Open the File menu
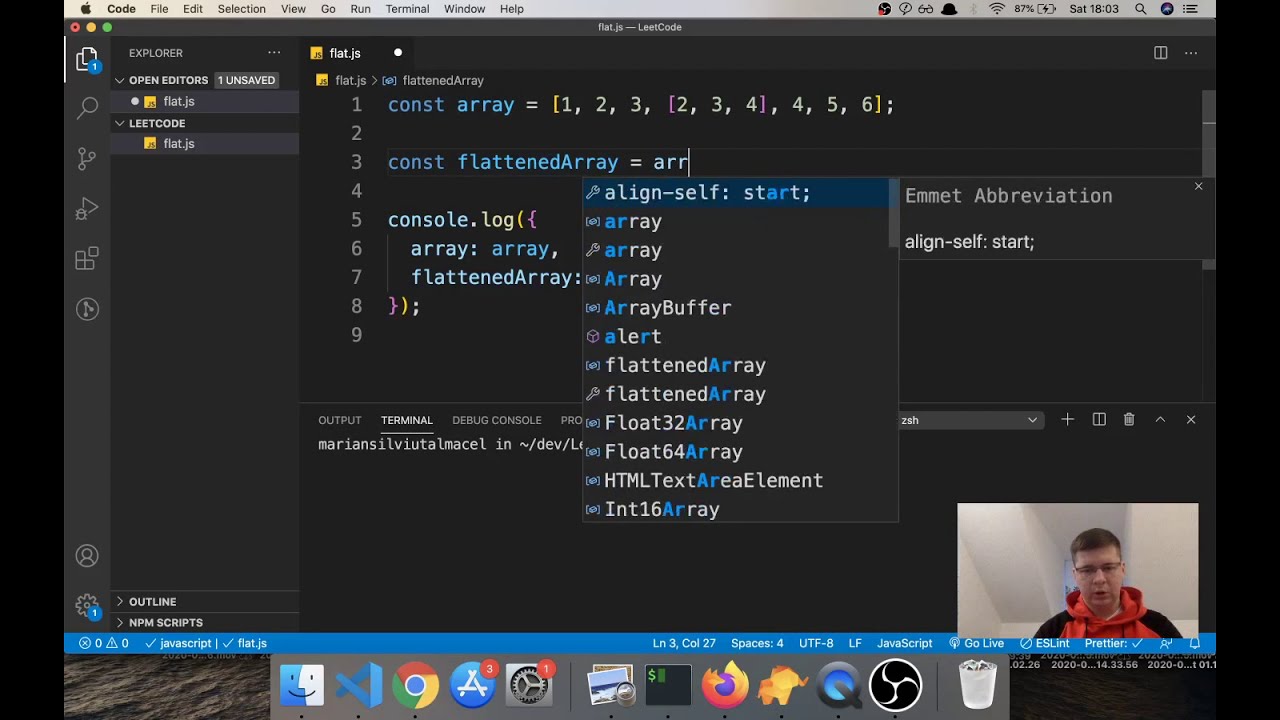 [159, 9]
